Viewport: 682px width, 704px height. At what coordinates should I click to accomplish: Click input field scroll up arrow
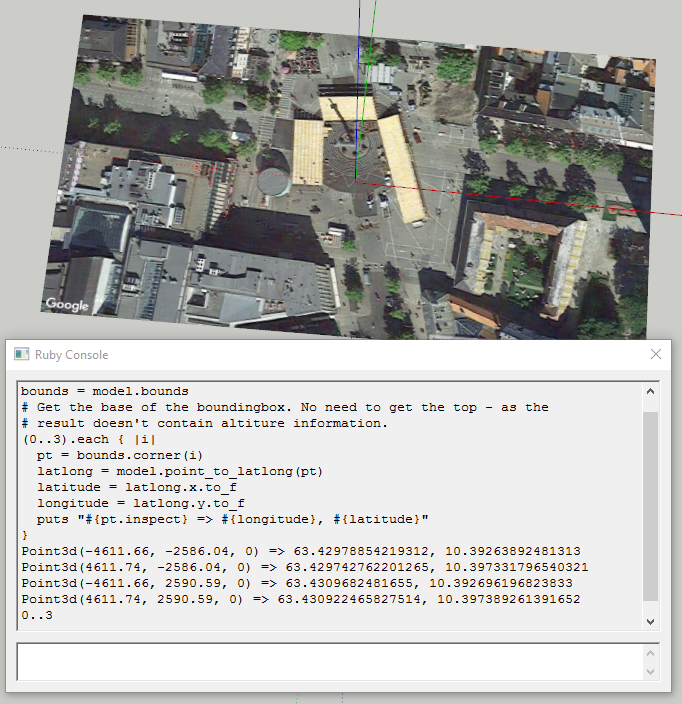pyautogui.click(x=650, y=653)
